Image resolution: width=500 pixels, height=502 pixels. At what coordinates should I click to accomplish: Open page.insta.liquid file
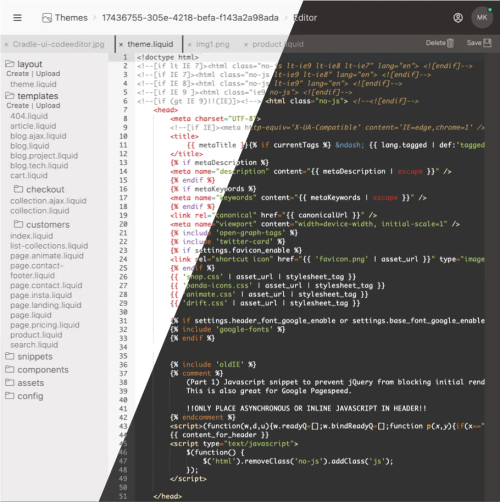coord(41,295)
